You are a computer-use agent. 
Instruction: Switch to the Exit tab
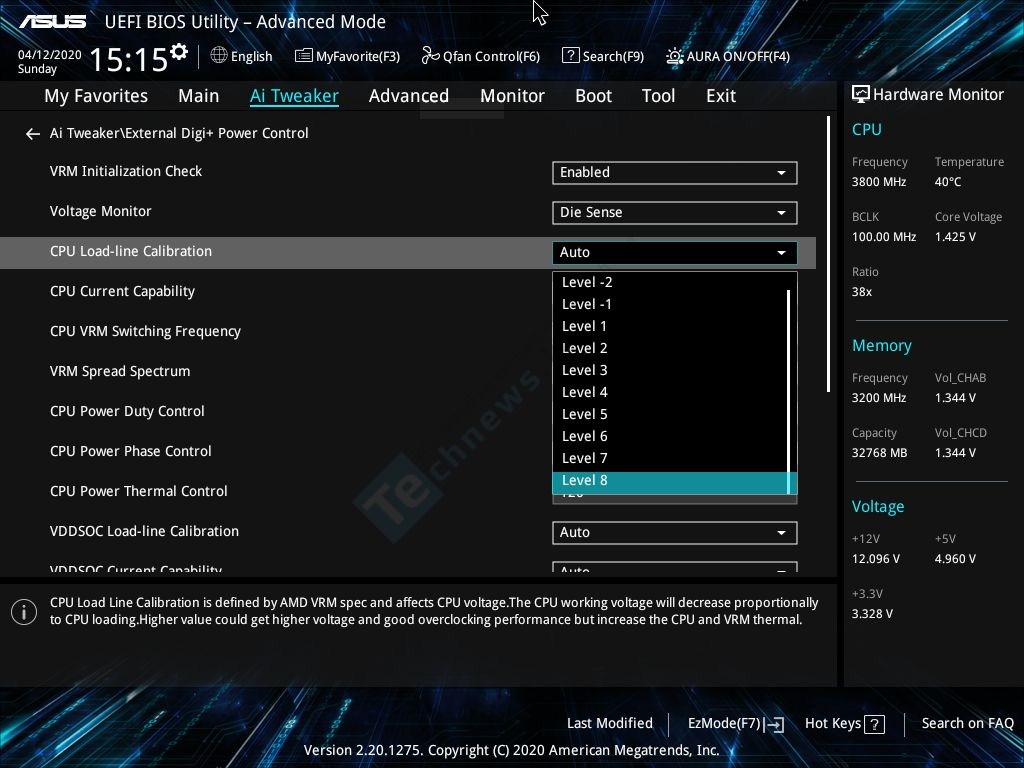[x=721, y=96]
